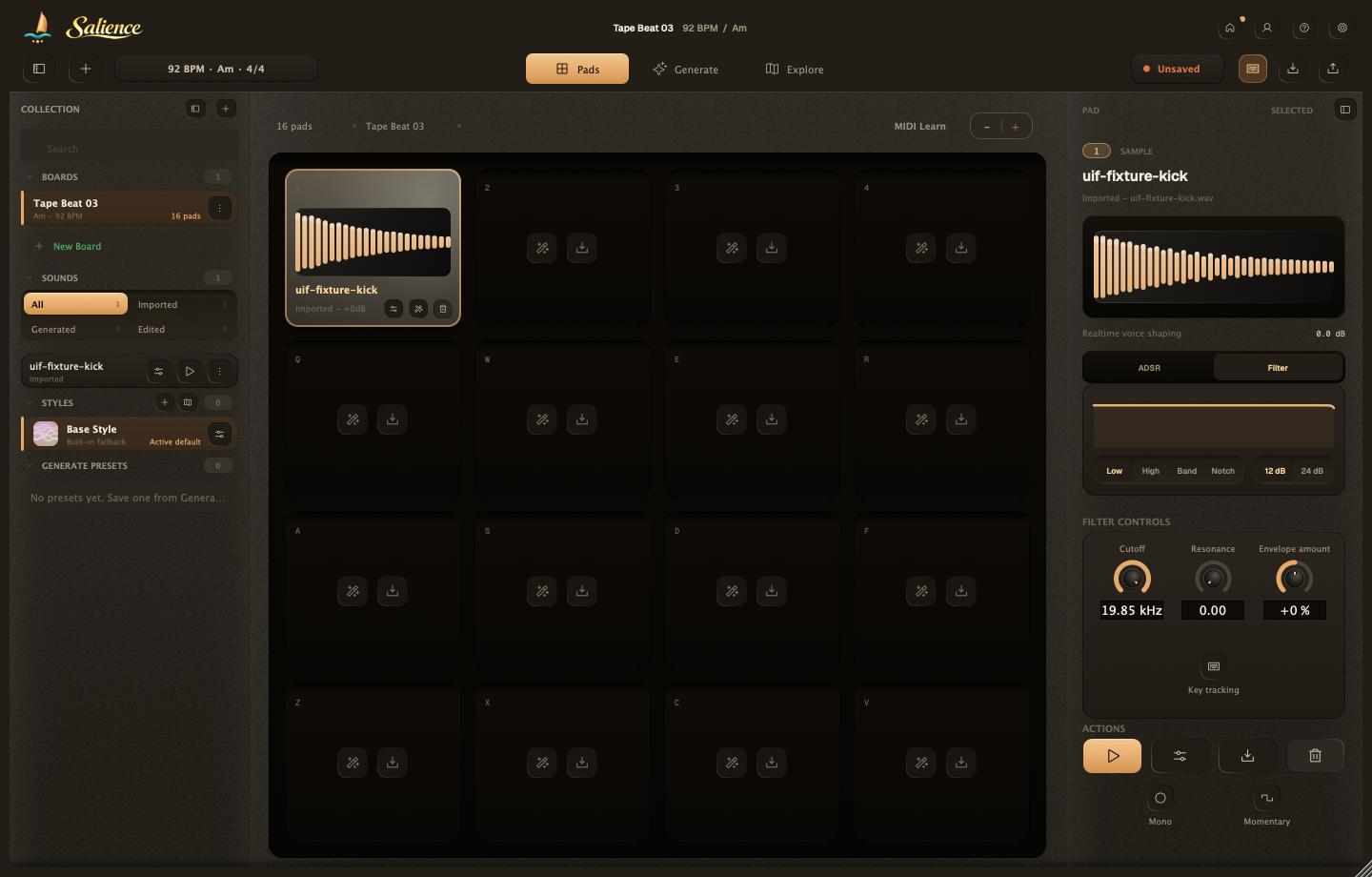Collapse the Generate Presets section
The width and height of the screenshot is (1372, 877).
coord(30,466)
